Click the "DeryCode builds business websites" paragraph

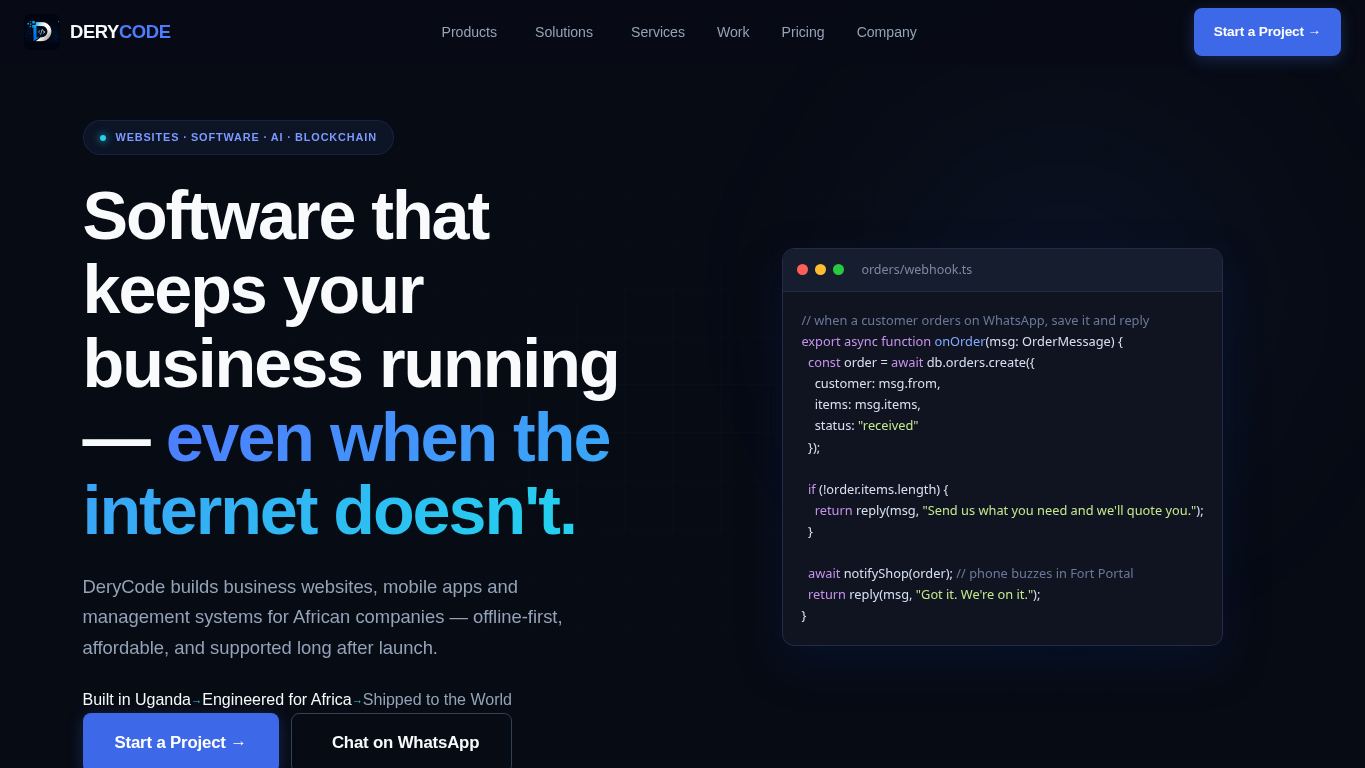coord(323,617)
